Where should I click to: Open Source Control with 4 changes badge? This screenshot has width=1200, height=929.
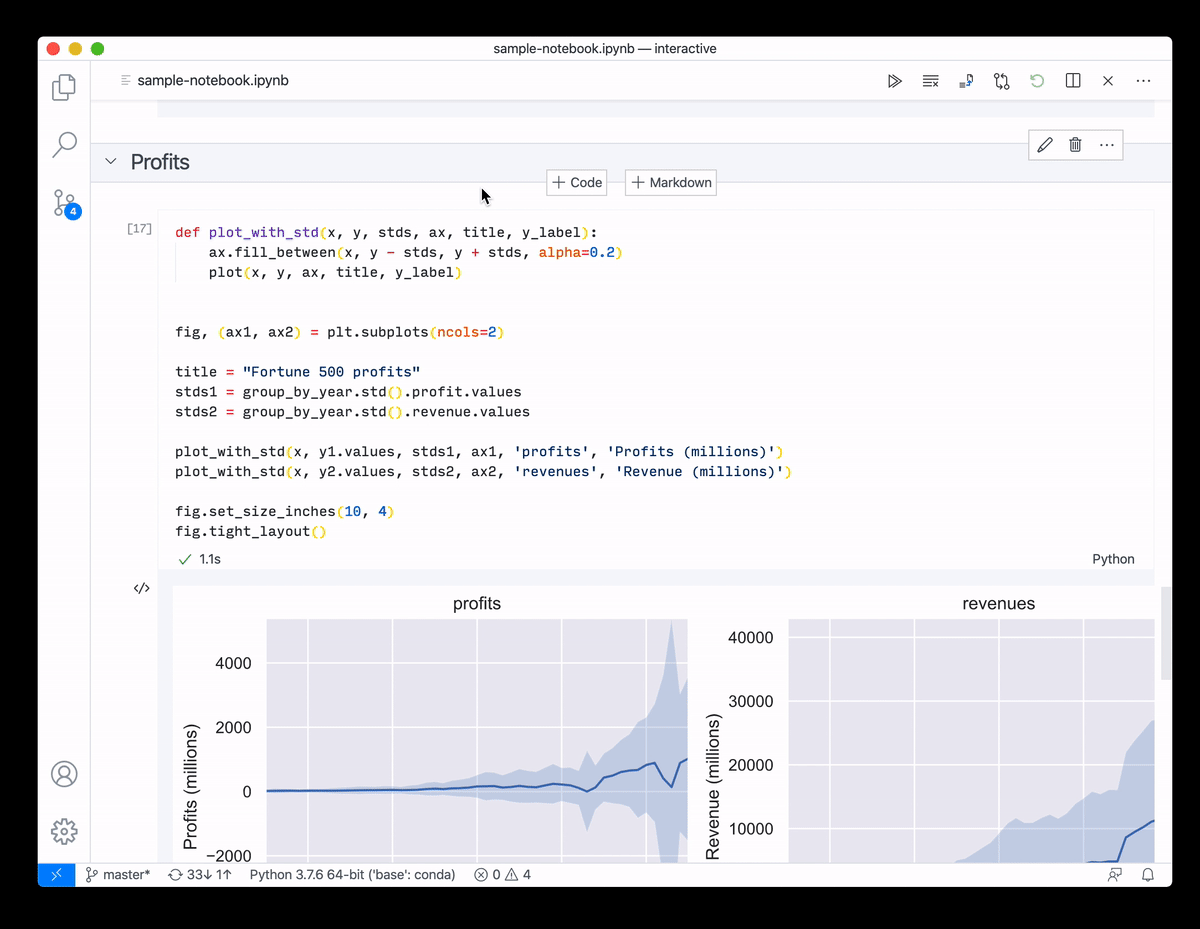(64, 203)
